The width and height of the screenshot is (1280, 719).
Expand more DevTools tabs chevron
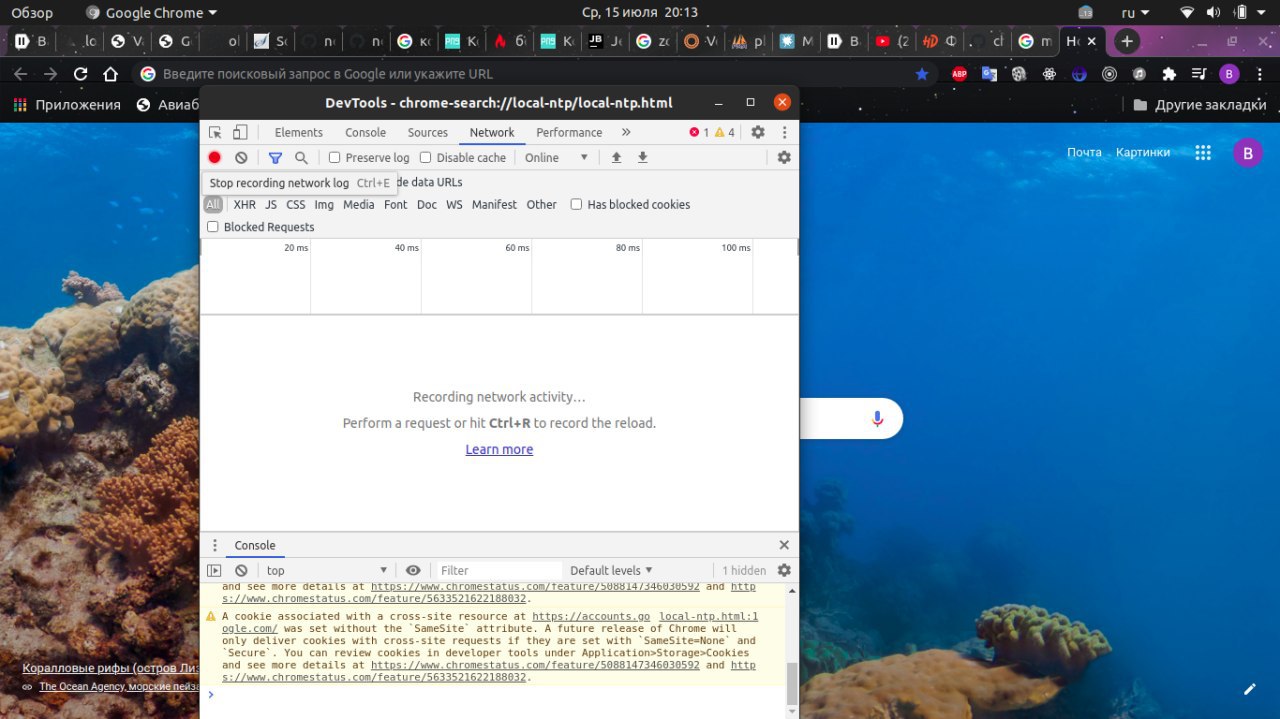click(626, 132)
